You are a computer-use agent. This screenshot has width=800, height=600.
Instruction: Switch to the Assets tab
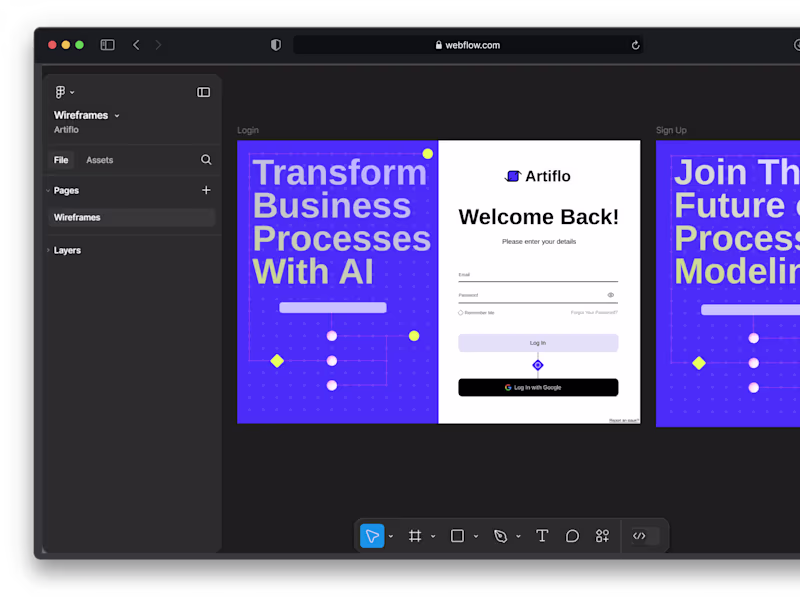(x=99, y=160)
